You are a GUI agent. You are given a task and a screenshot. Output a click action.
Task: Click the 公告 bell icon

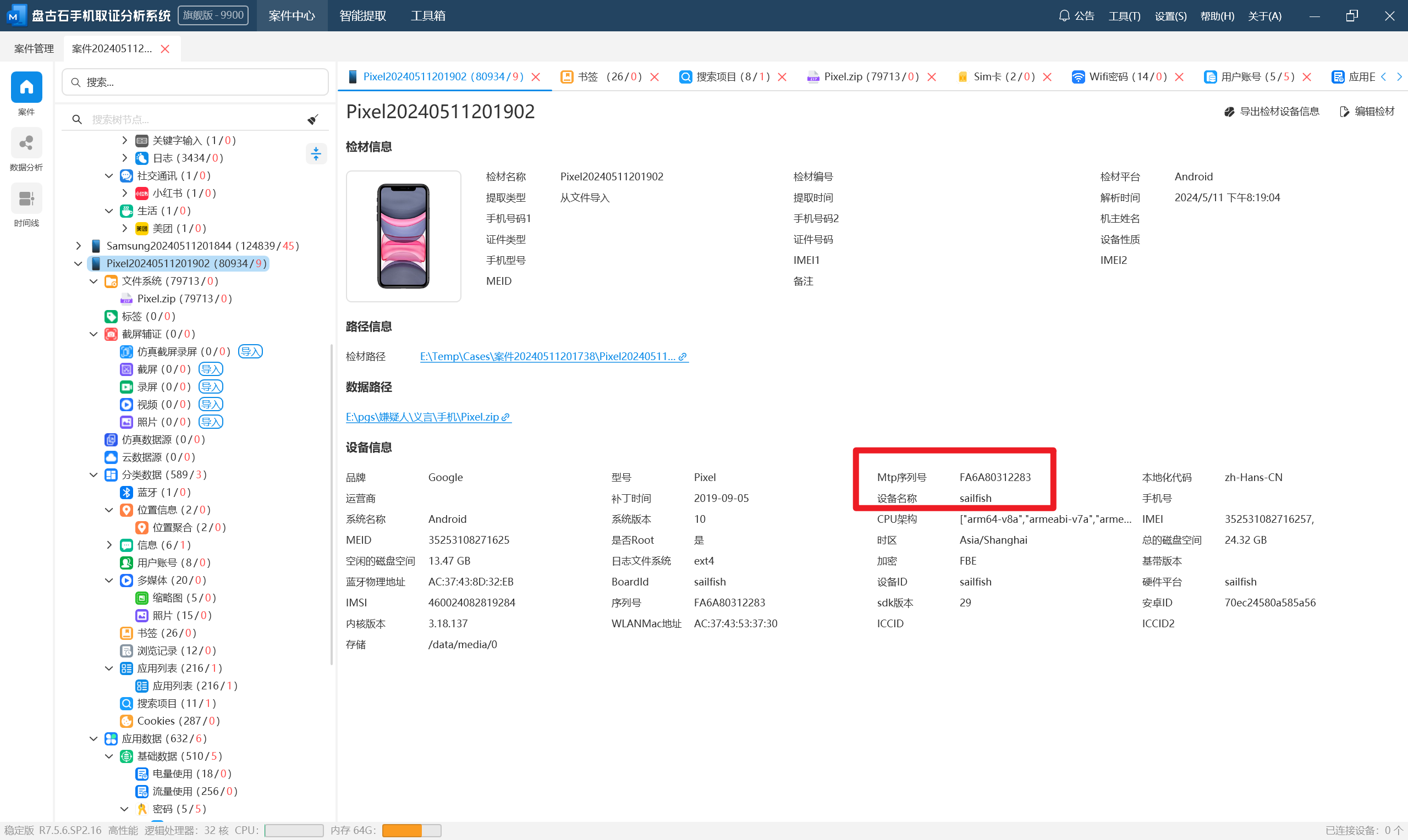pyautogui.click(x=1064, y=15)
